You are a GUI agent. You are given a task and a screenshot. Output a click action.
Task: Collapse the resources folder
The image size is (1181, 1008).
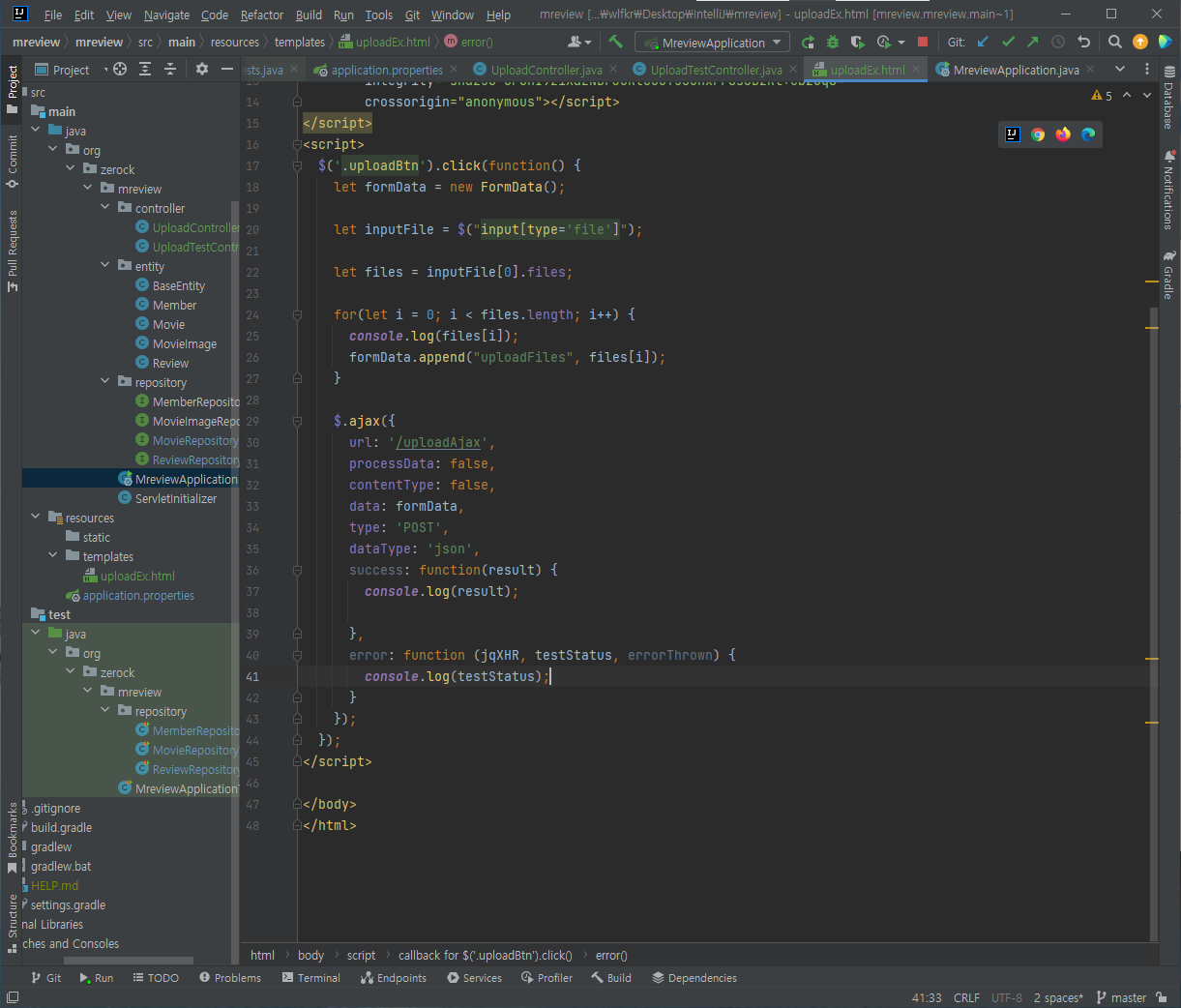tap(36, 517)
